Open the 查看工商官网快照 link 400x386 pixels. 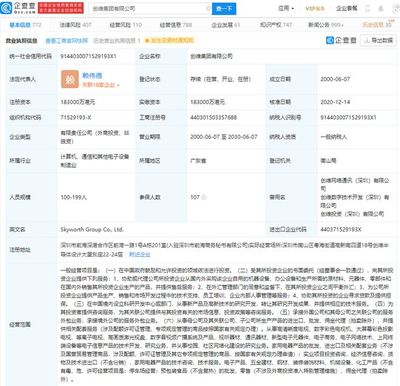67,40
